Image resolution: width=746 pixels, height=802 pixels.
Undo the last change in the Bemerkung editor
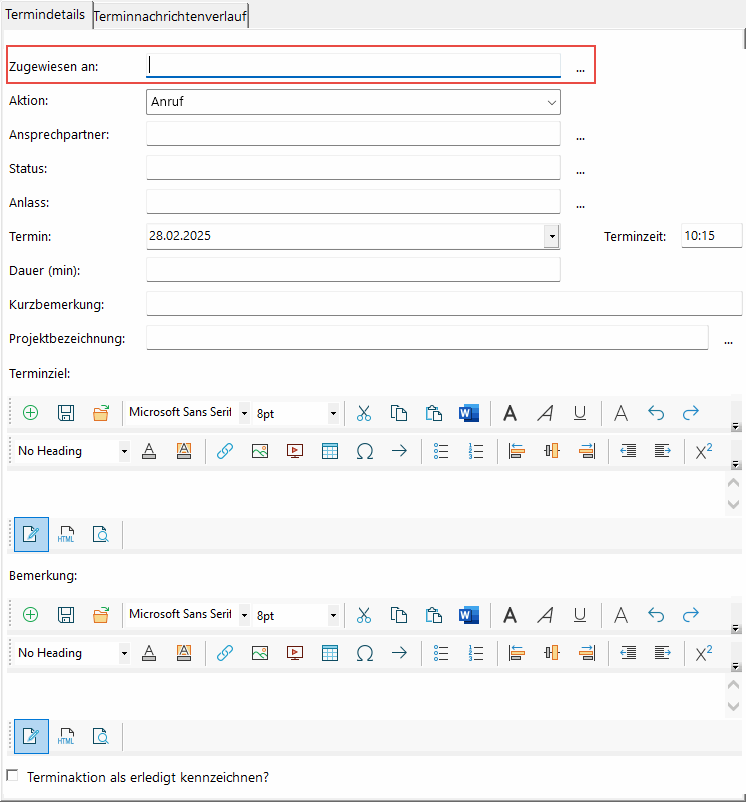click(x=656, y=615)
